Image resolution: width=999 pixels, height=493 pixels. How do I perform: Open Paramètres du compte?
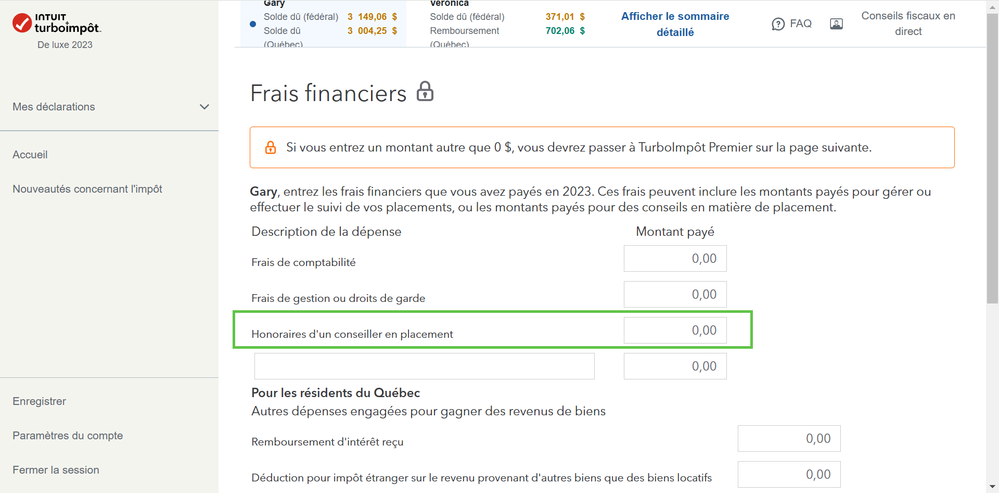(68, 436)
